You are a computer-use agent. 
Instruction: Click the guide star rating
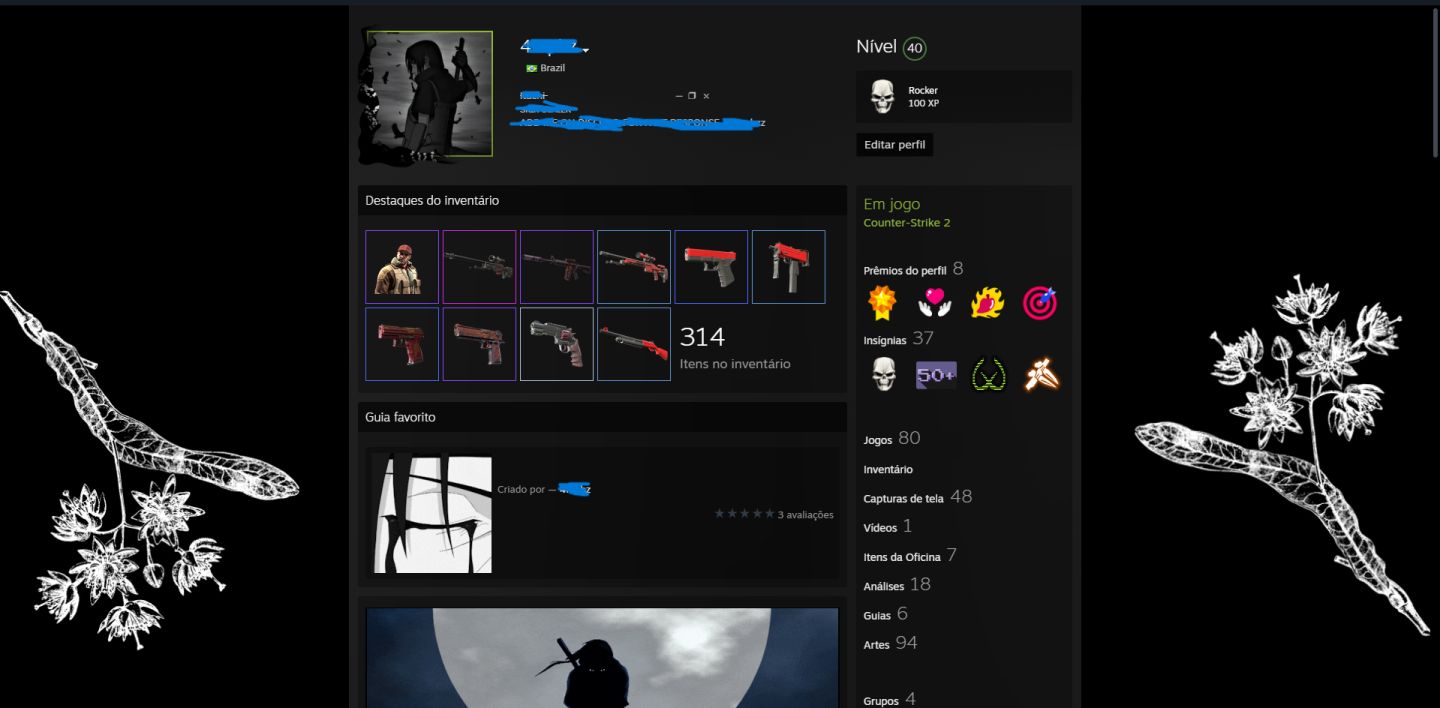pyautogui.click(x=744, y=514)
